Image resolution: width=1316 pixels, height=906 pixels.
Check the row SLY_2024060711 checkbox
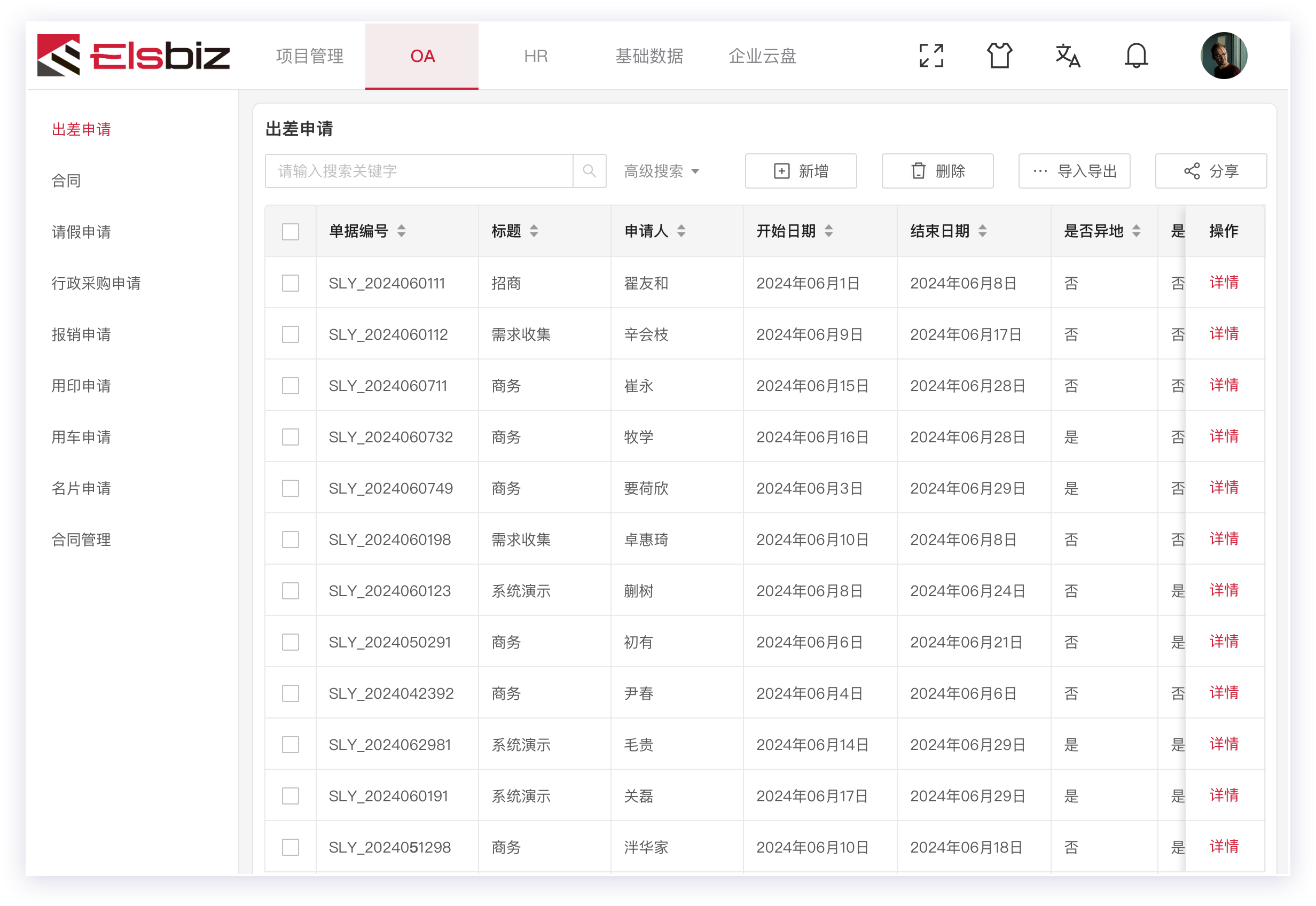point(291,386)
